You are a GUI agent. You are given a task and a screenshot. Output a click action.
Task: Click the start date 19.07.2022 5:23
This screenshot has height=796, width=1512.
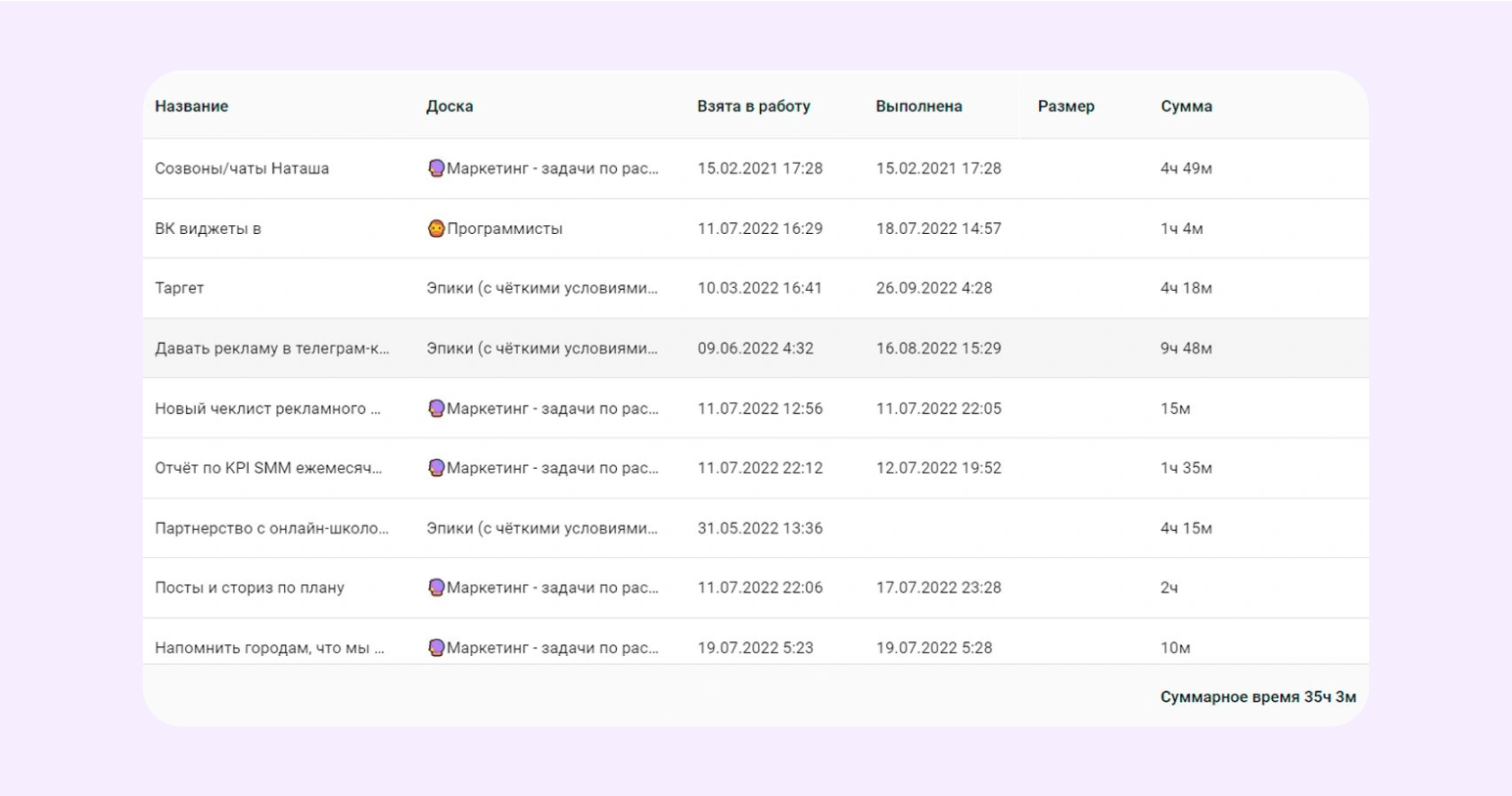(x=755, y=647)
